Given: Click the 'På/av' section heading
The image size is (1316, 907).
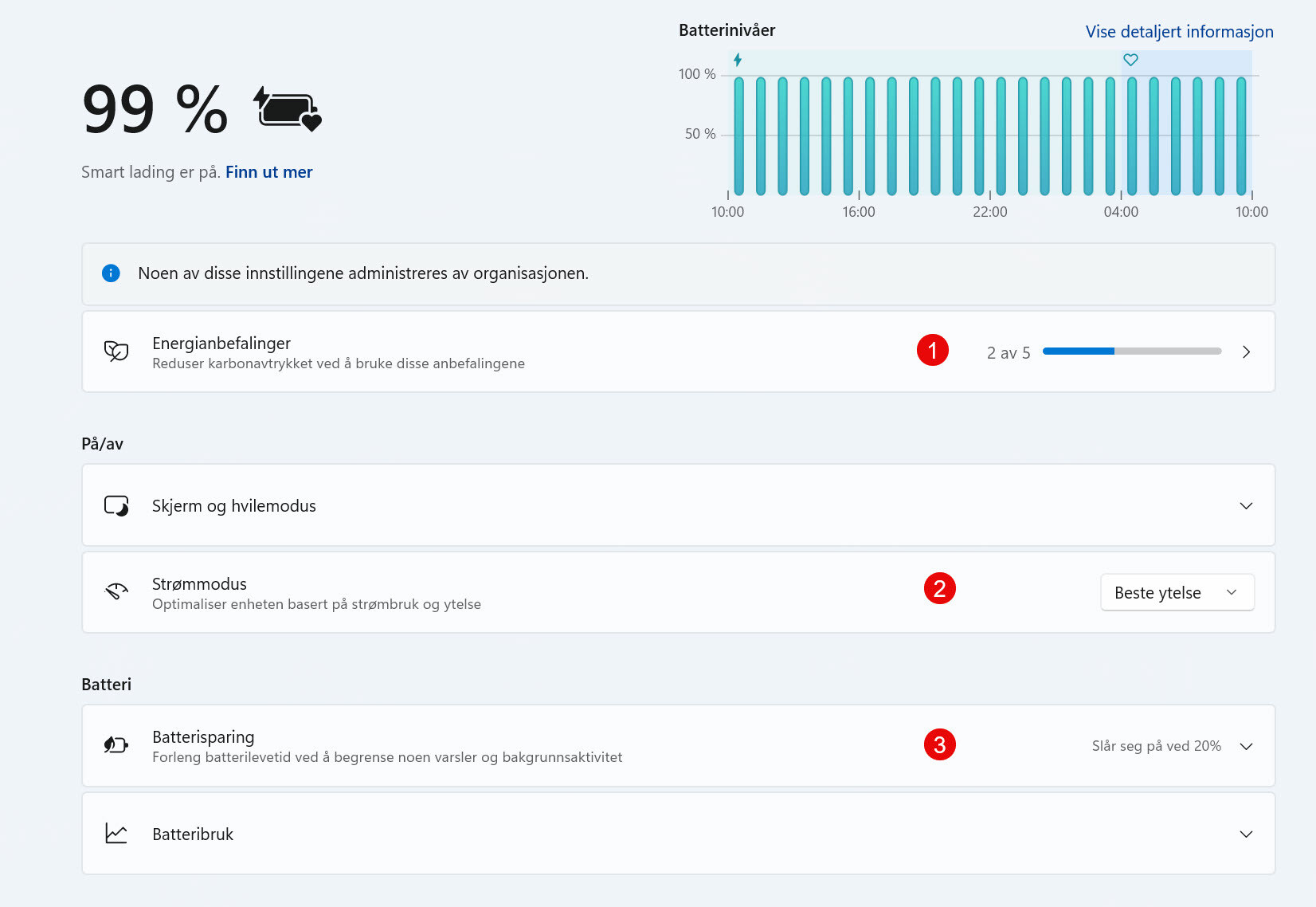Looking at the screenshot, I should pos(102,444).
